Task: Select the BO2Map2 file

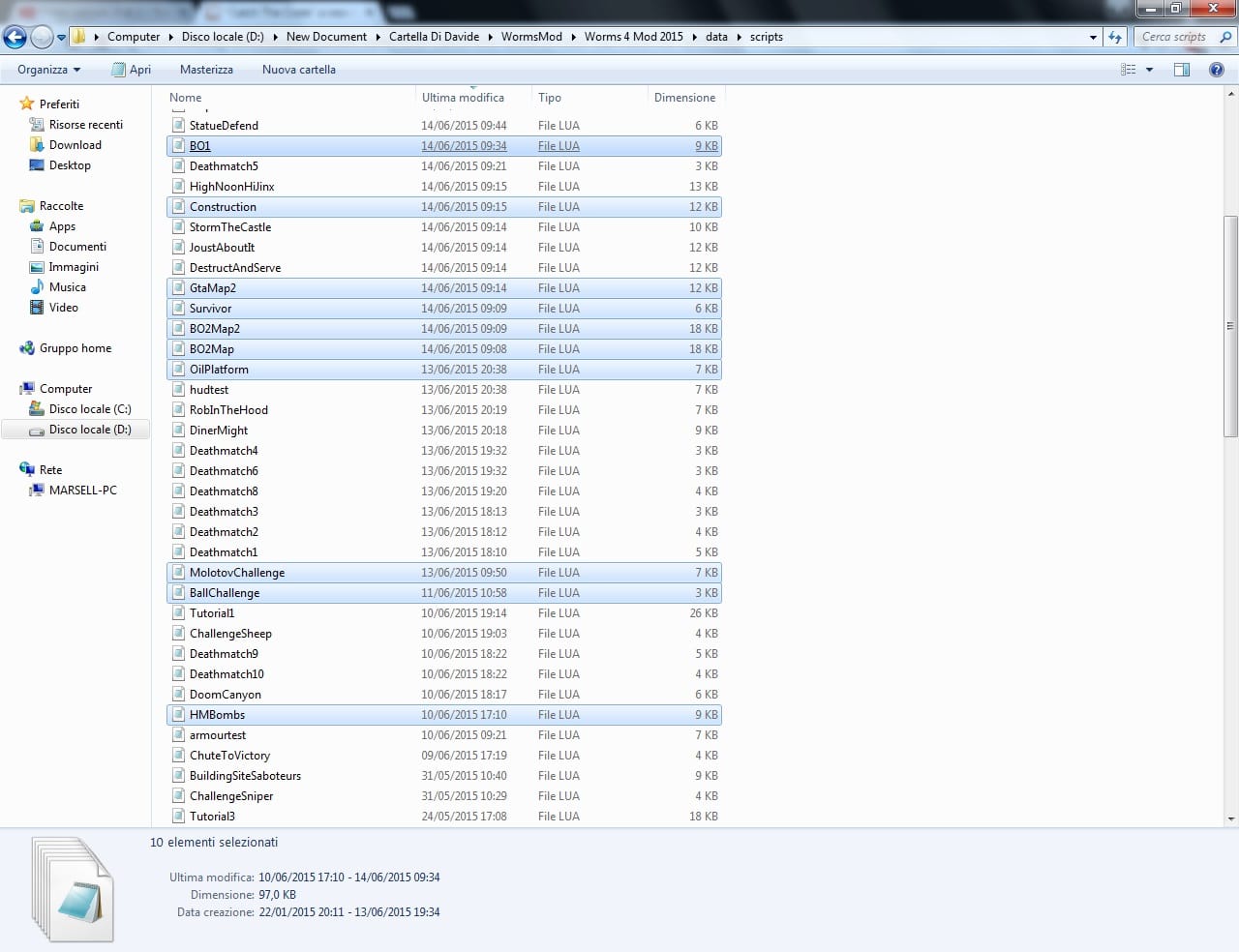Action: point(444,329)
